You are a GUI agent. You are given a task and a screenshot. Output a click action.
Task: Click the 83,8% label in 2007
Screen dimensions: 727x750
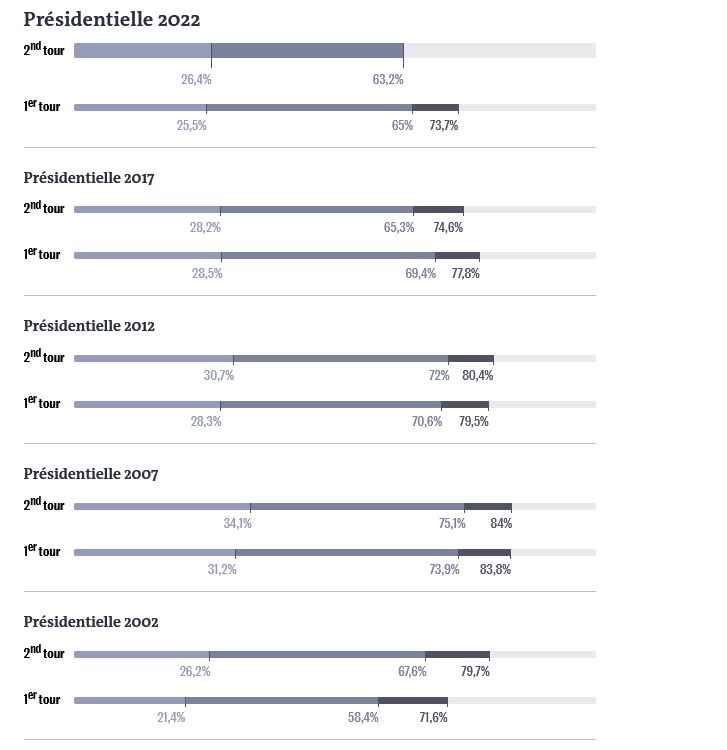[495, 570]
